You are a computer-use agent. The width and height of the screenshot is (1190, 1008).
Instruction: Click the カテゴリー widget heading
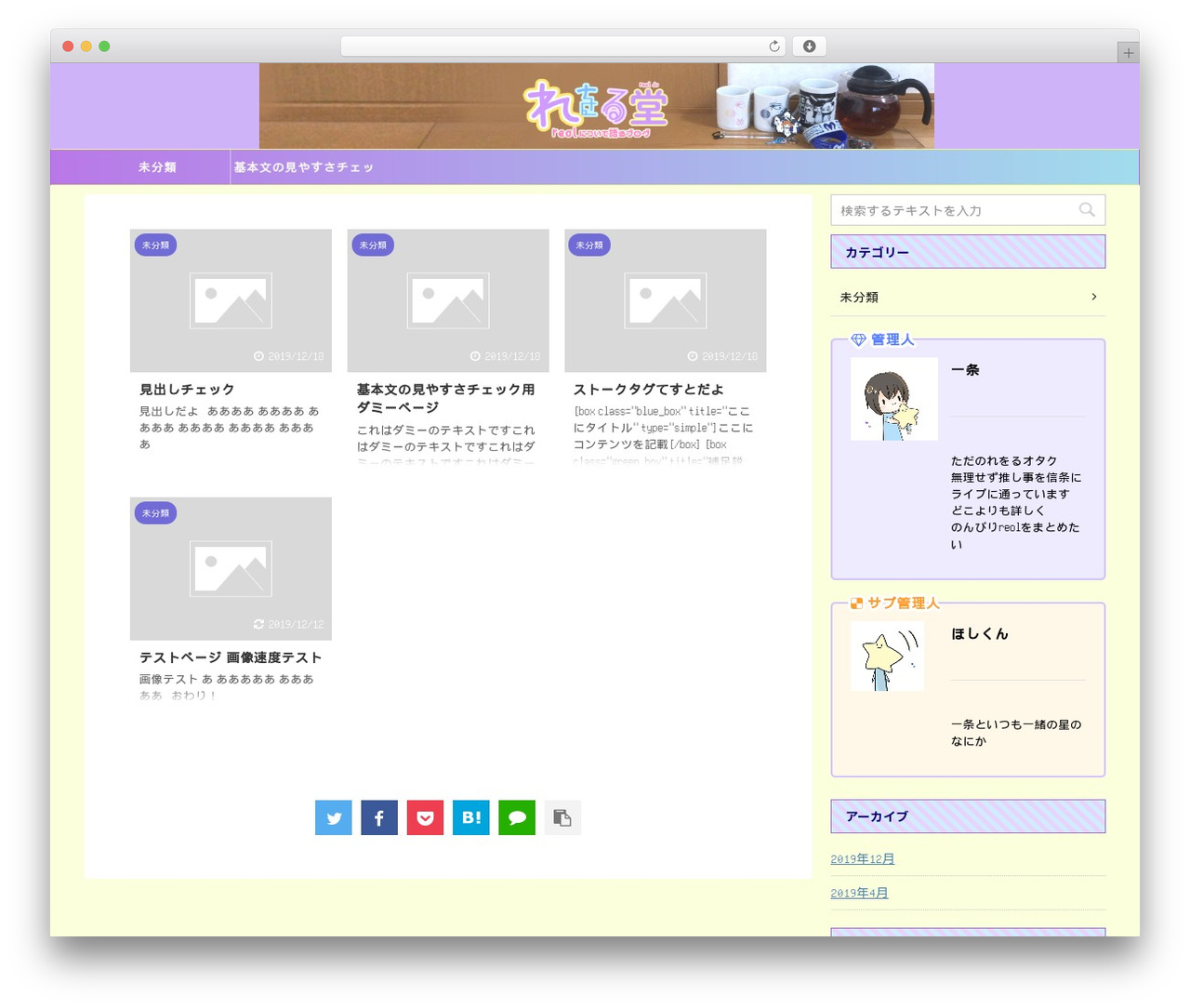pyautogui.click(x=968, y=252)
